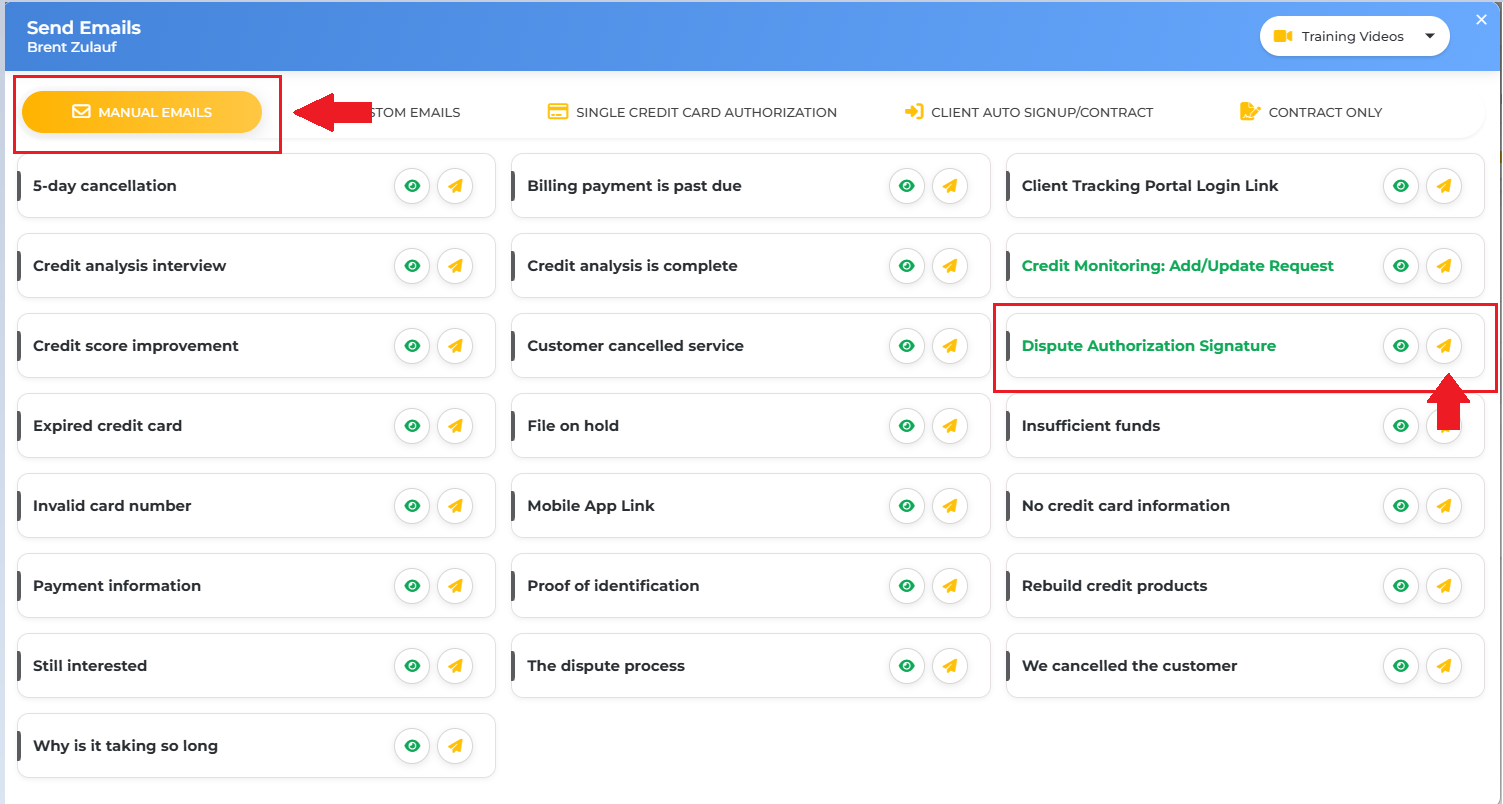Click the Manual Emails button

click(142, 112)
